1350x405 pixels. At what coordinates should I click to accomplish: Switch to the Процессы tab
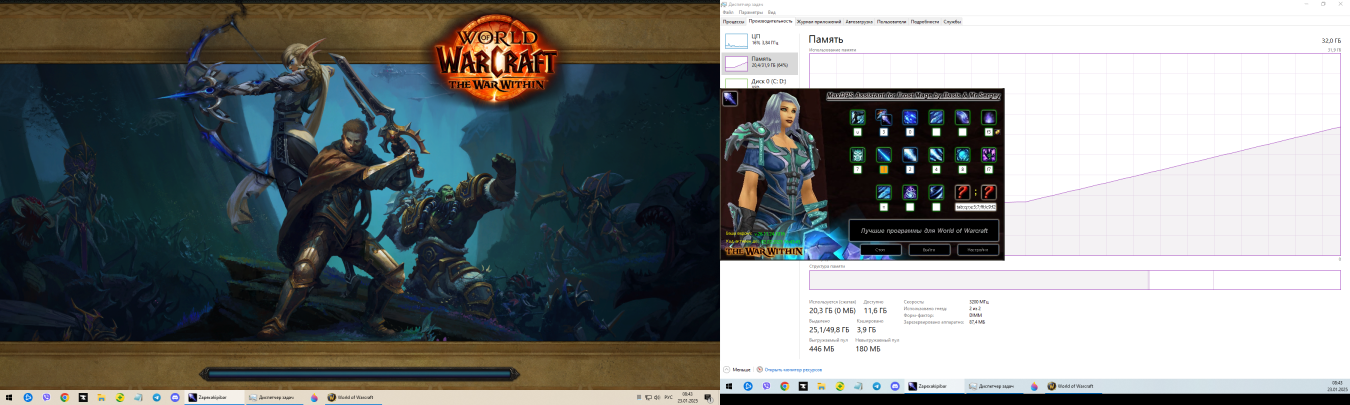coord(733,21)
